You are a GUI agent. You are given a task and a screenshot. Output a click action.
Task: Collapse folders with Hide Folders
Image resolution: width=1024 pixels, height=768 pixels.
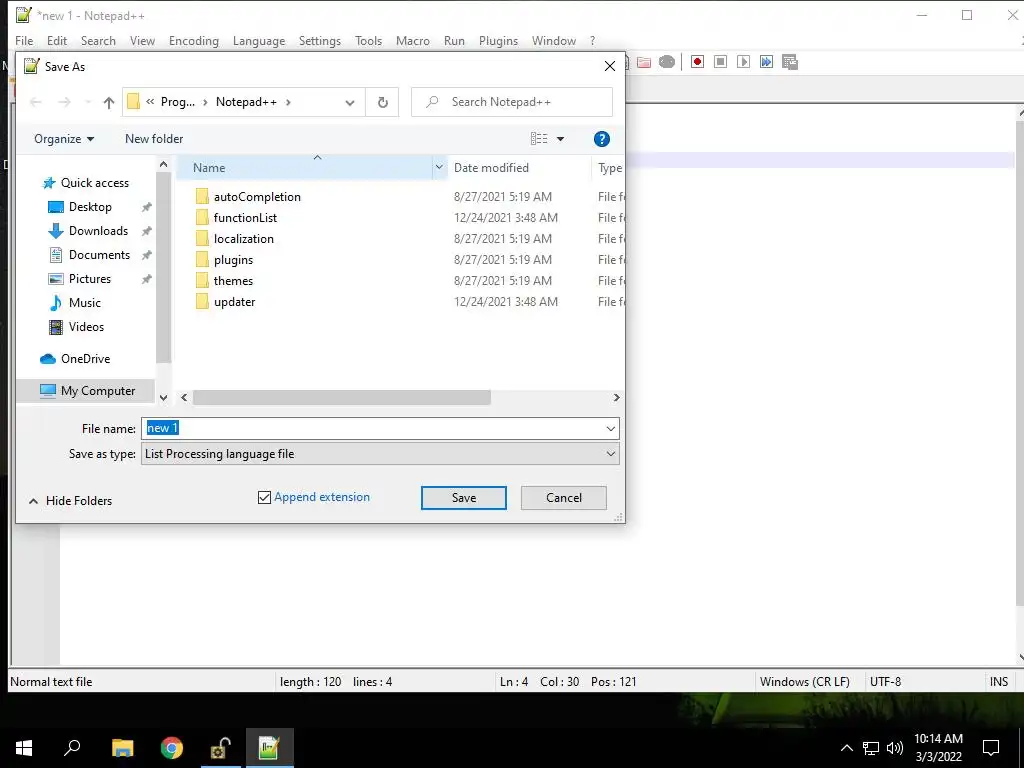click(71, 501)
